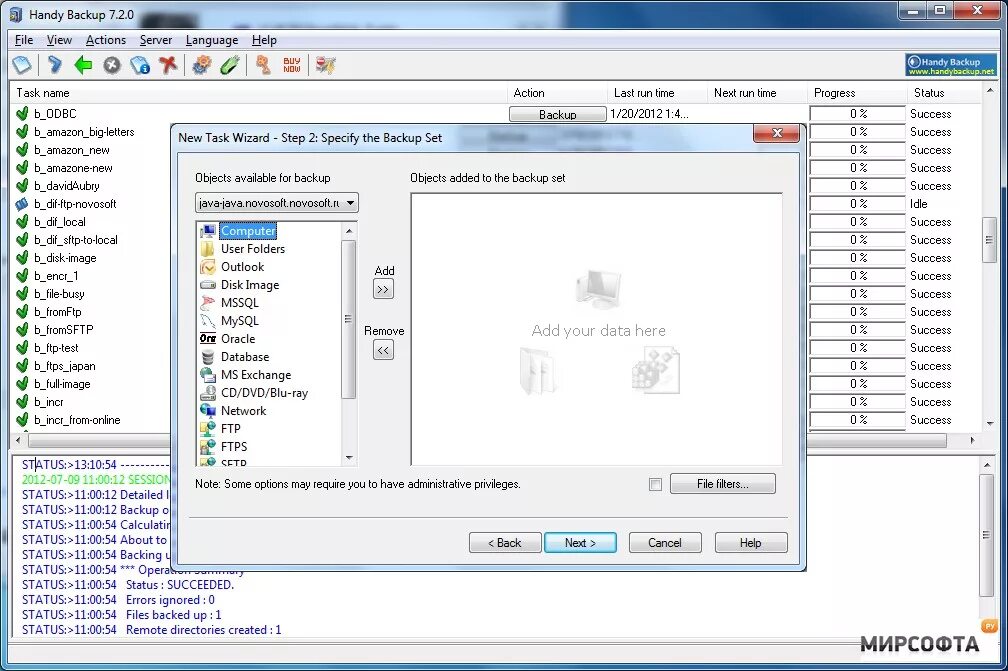
Task: Select the b_disk-image task
Action: 65,258
